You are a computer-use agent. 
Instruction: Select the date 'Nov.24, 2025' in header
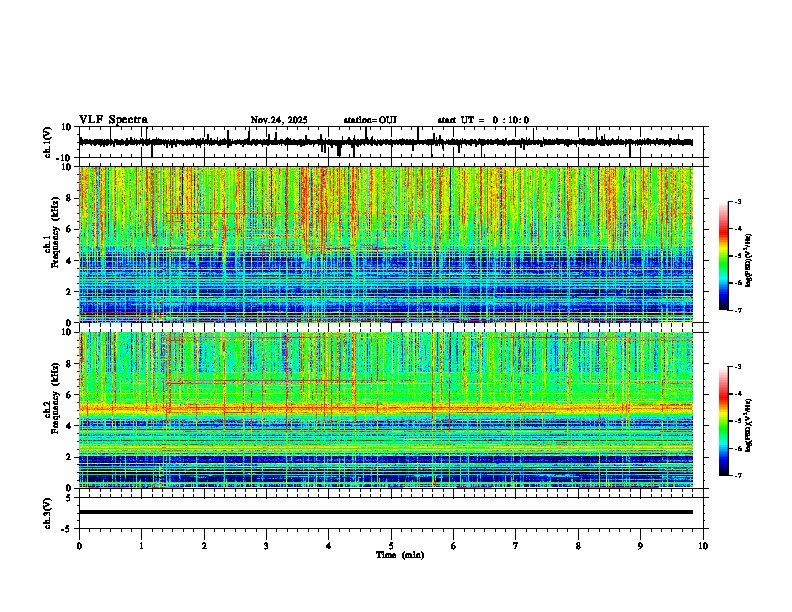coord(279,120)
